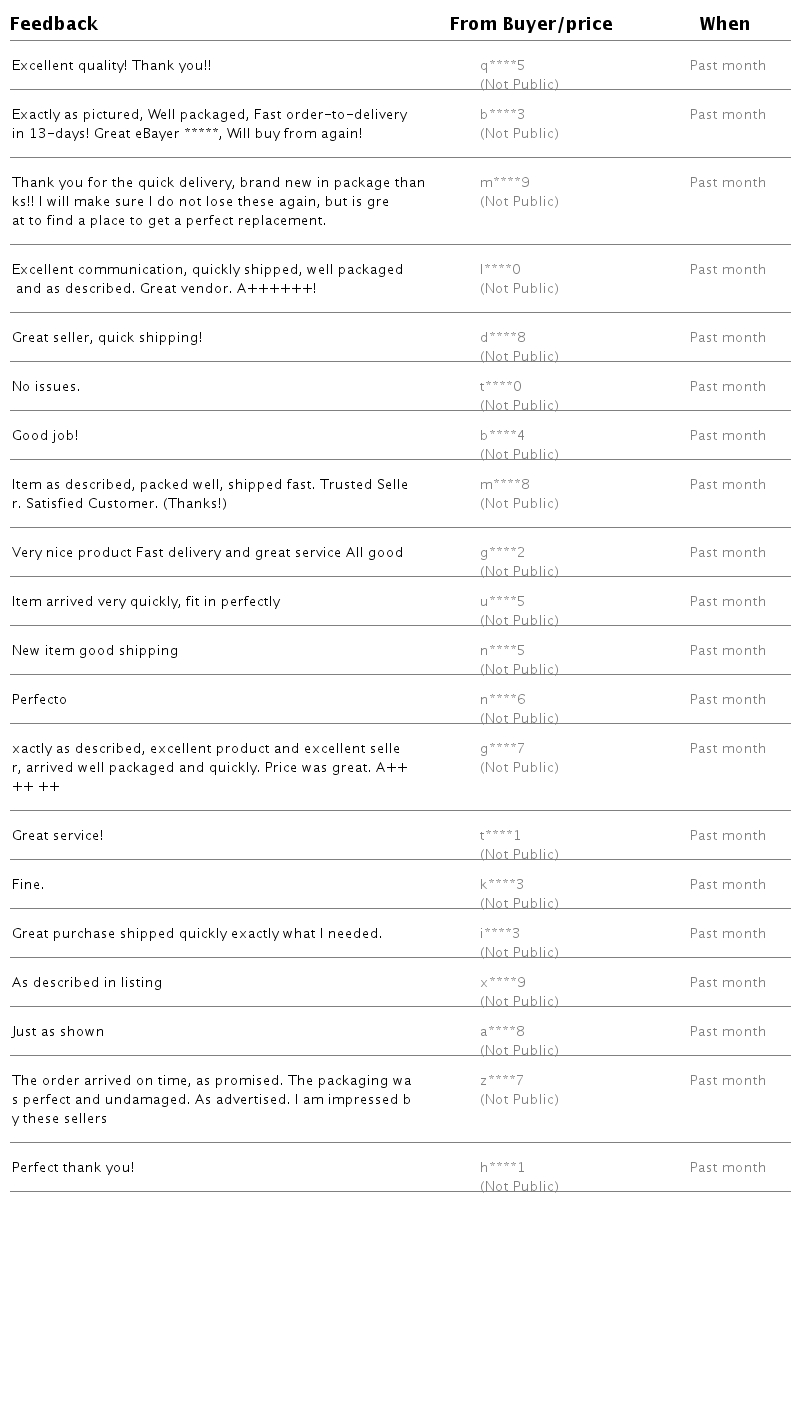Click buyer m****9 username

tap(504, 183)
